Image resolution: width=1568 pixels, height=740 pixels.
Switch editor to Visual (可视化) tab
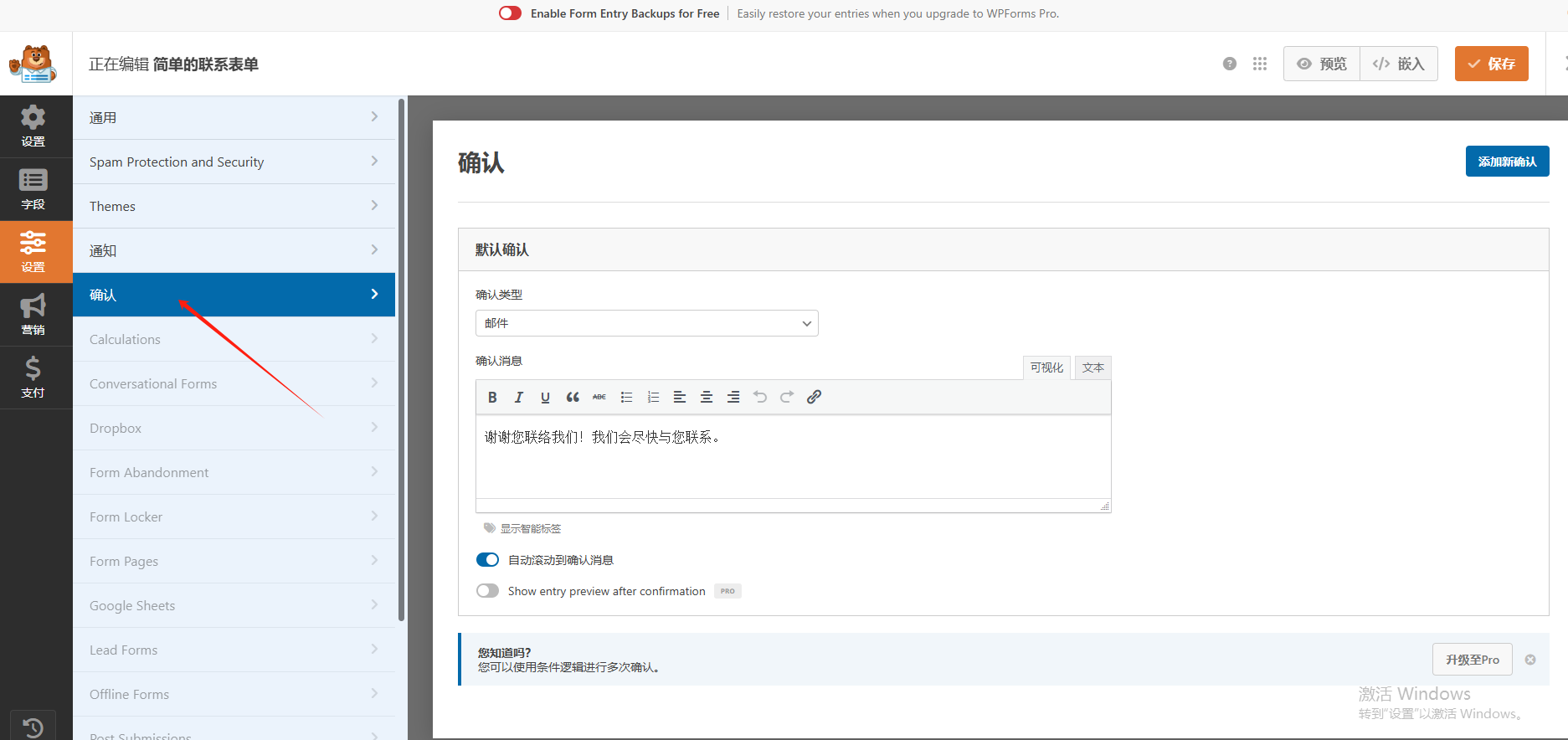pyautogui.click(x=1046, y=367)
